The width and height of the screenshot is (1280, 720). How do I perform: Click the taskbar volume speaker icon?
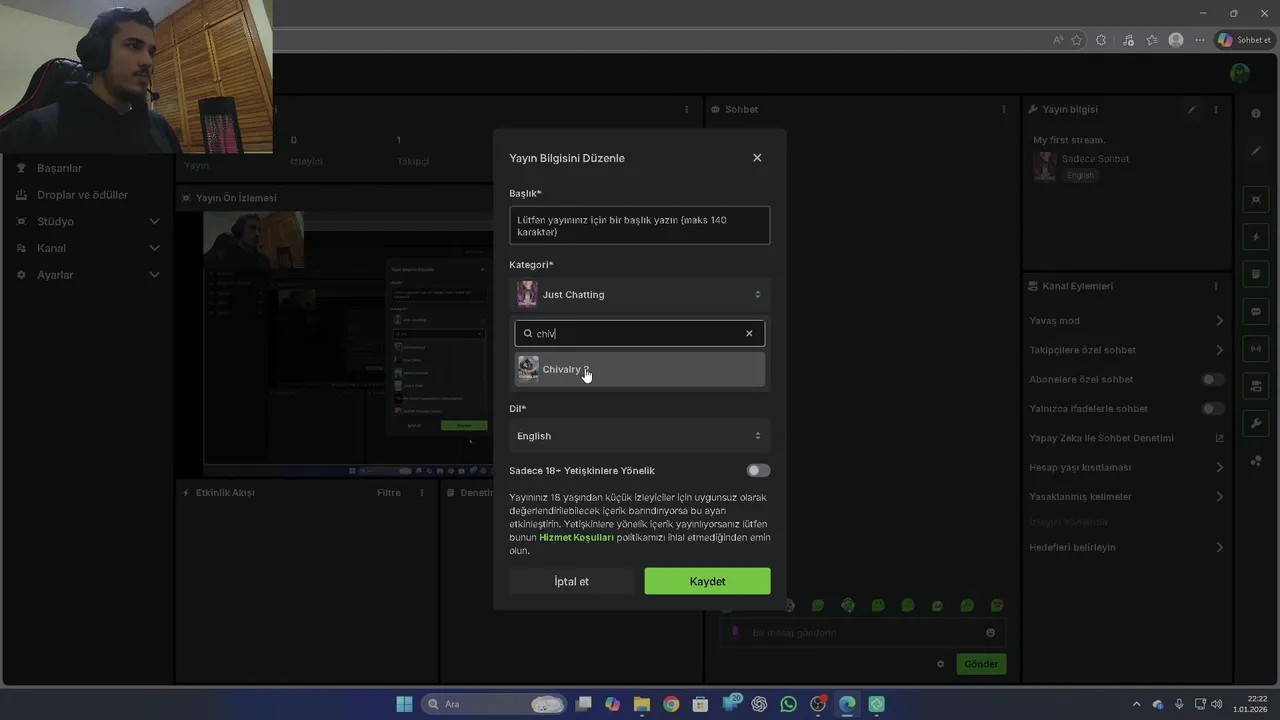1217,704
